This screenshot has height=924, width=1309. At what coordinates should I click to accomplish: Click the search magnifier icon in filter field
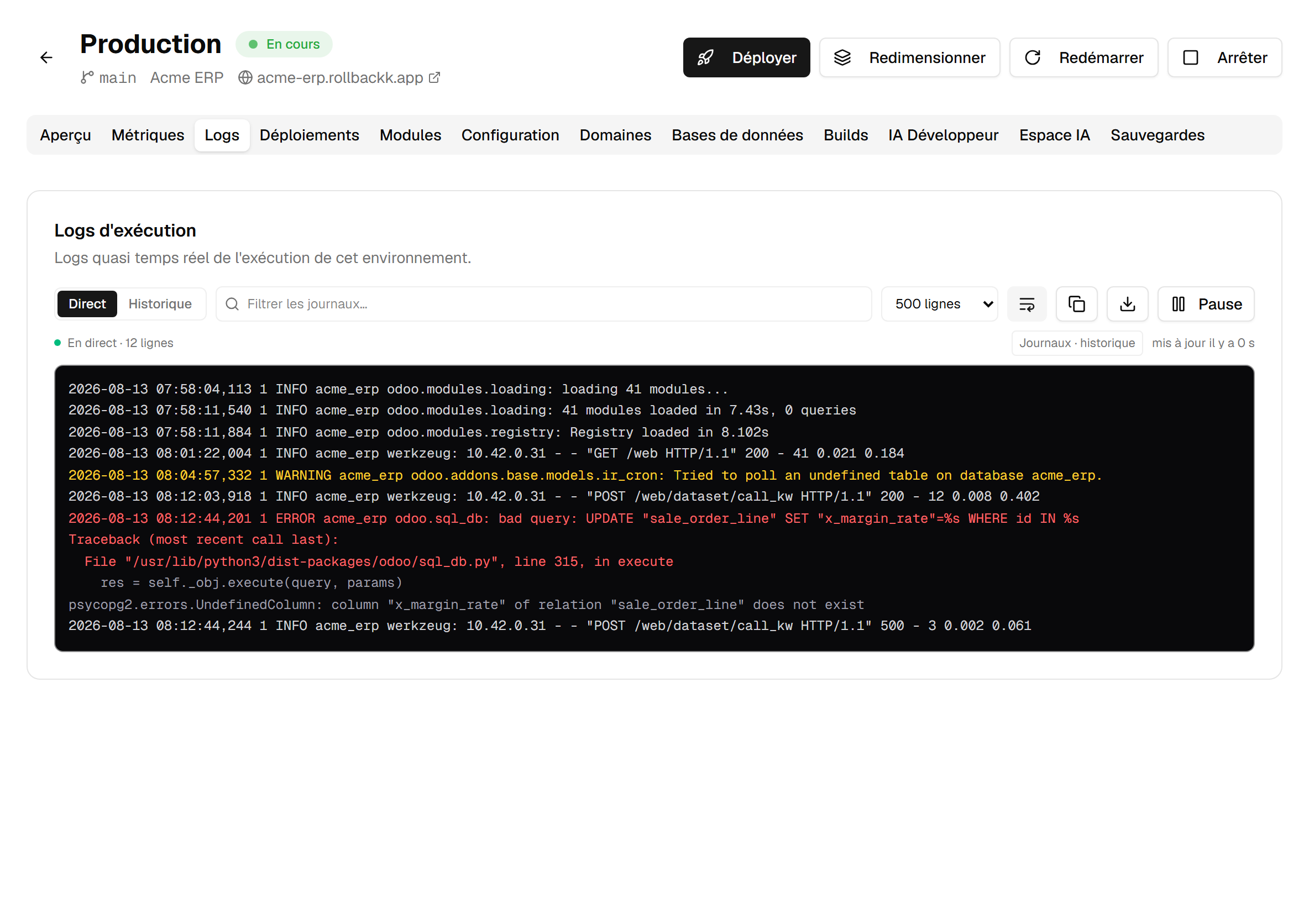click(232, 305)
